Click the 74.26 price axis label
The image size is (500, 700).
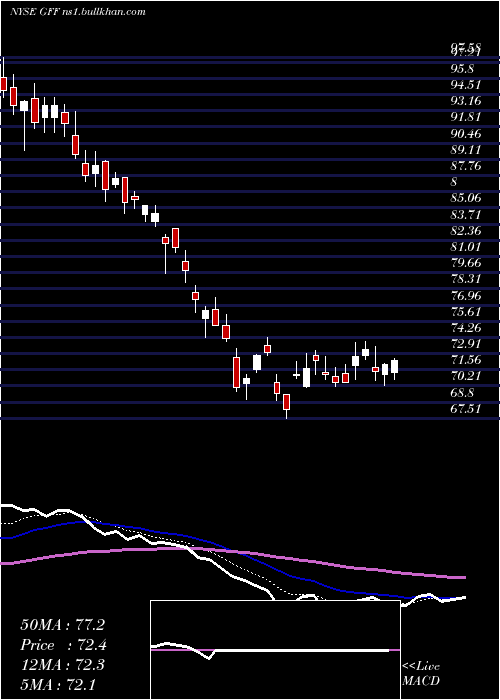pos(466,328)
